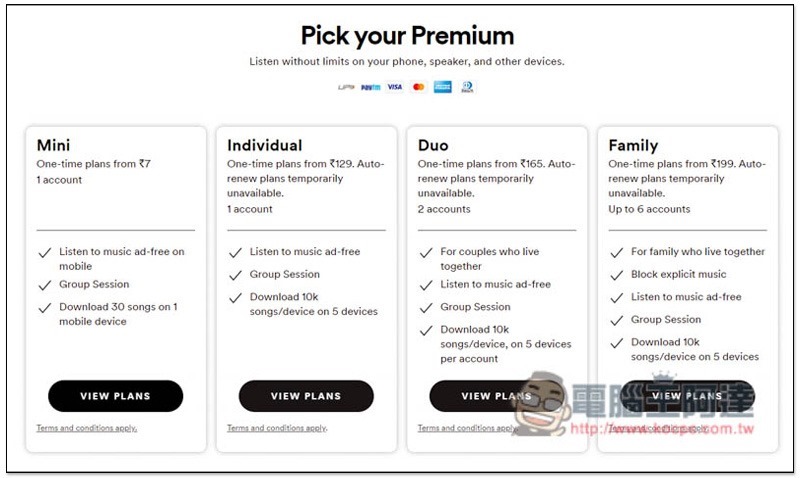The width and height of the screenshot is (800, 478).
Task: Click the Diners Club icon
Action: pyautogui.click(x=467, y=87)
